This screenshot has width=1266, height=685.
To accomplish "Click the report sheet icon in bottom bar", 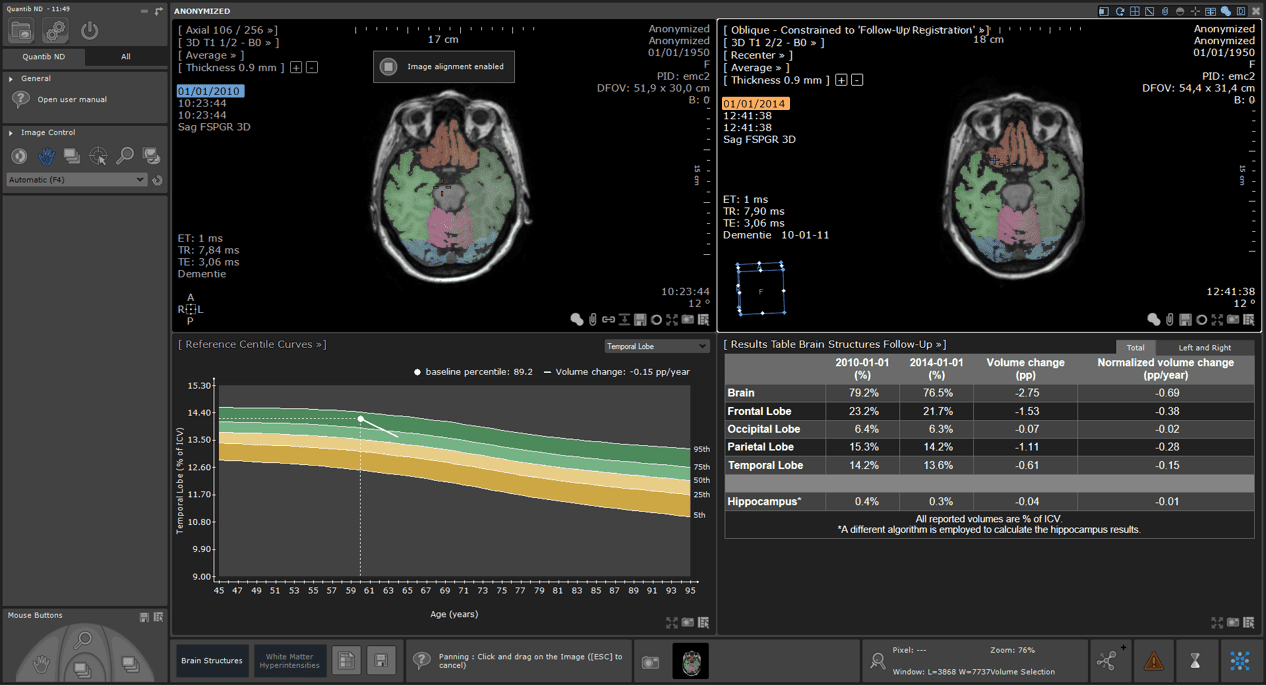I will point(346,661).
